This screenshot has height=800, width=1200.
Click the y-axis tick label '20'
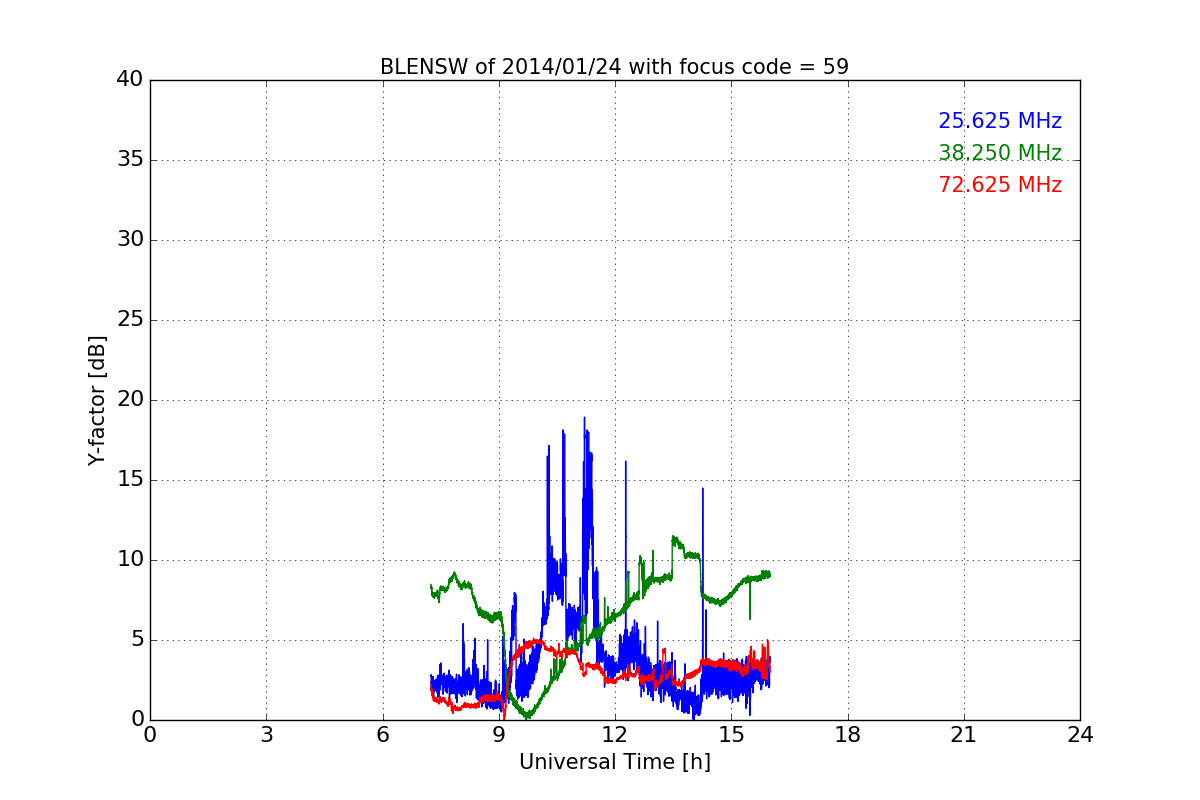130,400
